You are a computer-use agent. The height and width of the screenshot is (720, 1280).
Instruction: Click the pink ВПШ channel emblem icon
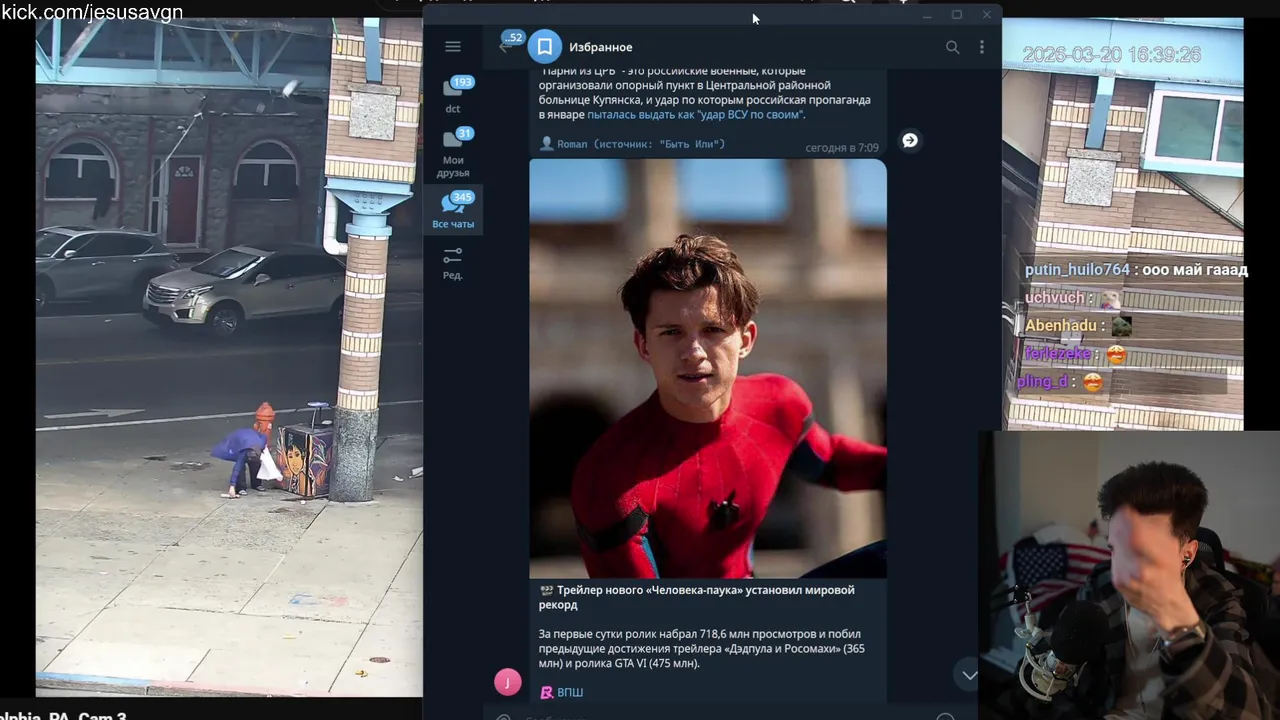(x=547, y=692)
